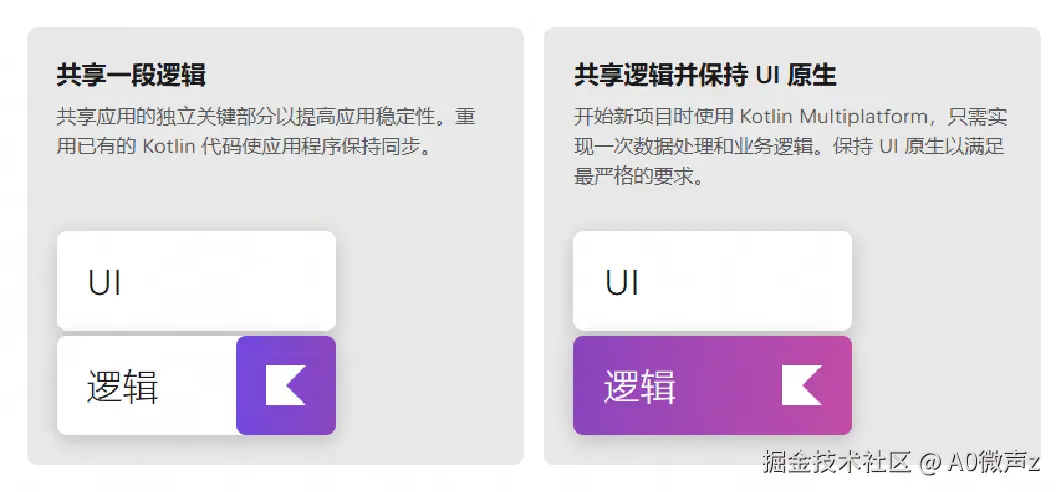This screenshot has height=492, width=1056.
Task: Click the white 逻辑 label on purple block
Action: click(639, 387)
